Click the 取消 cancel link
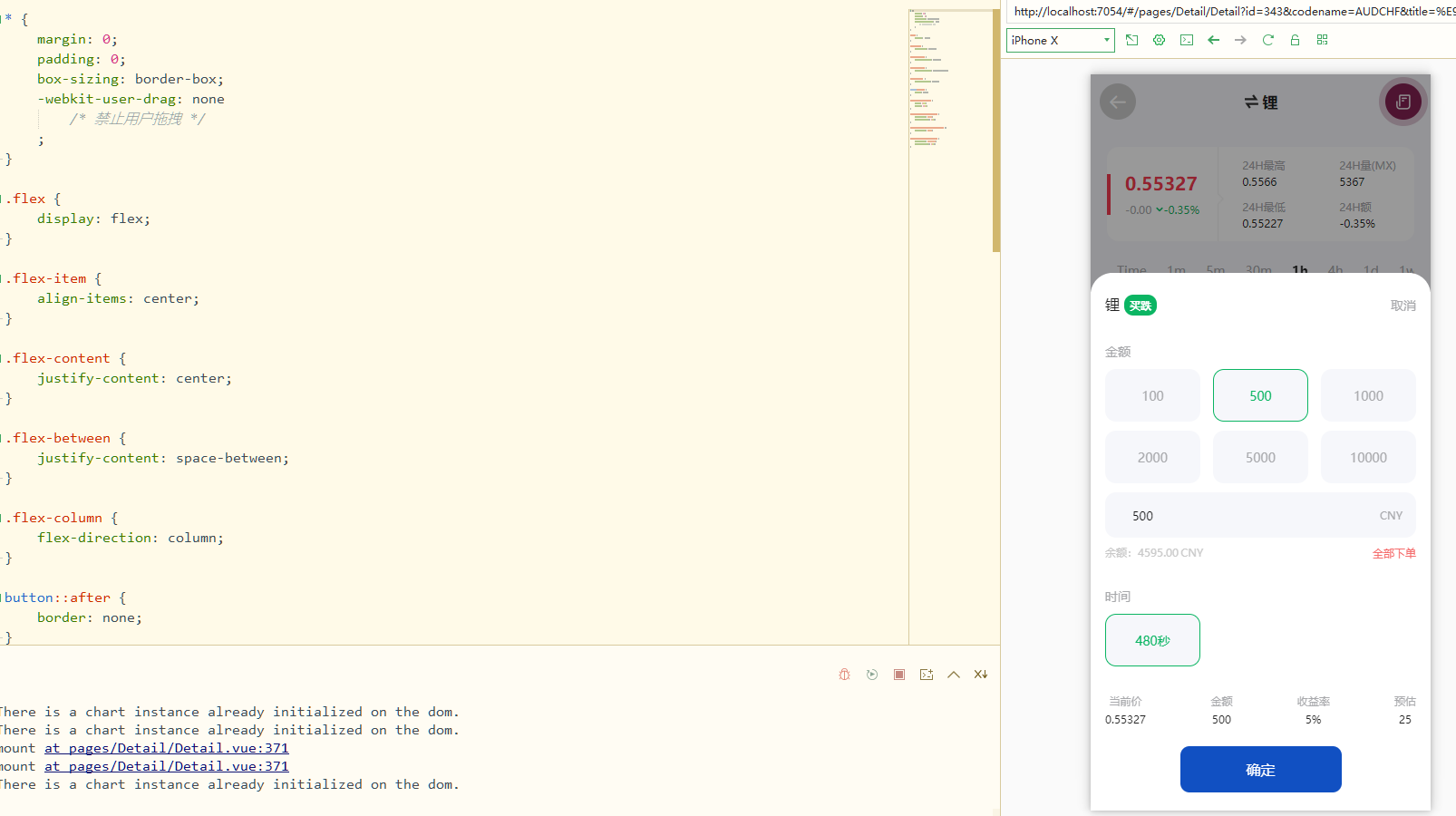The image size is (1456, 816). click(1403, 306)
